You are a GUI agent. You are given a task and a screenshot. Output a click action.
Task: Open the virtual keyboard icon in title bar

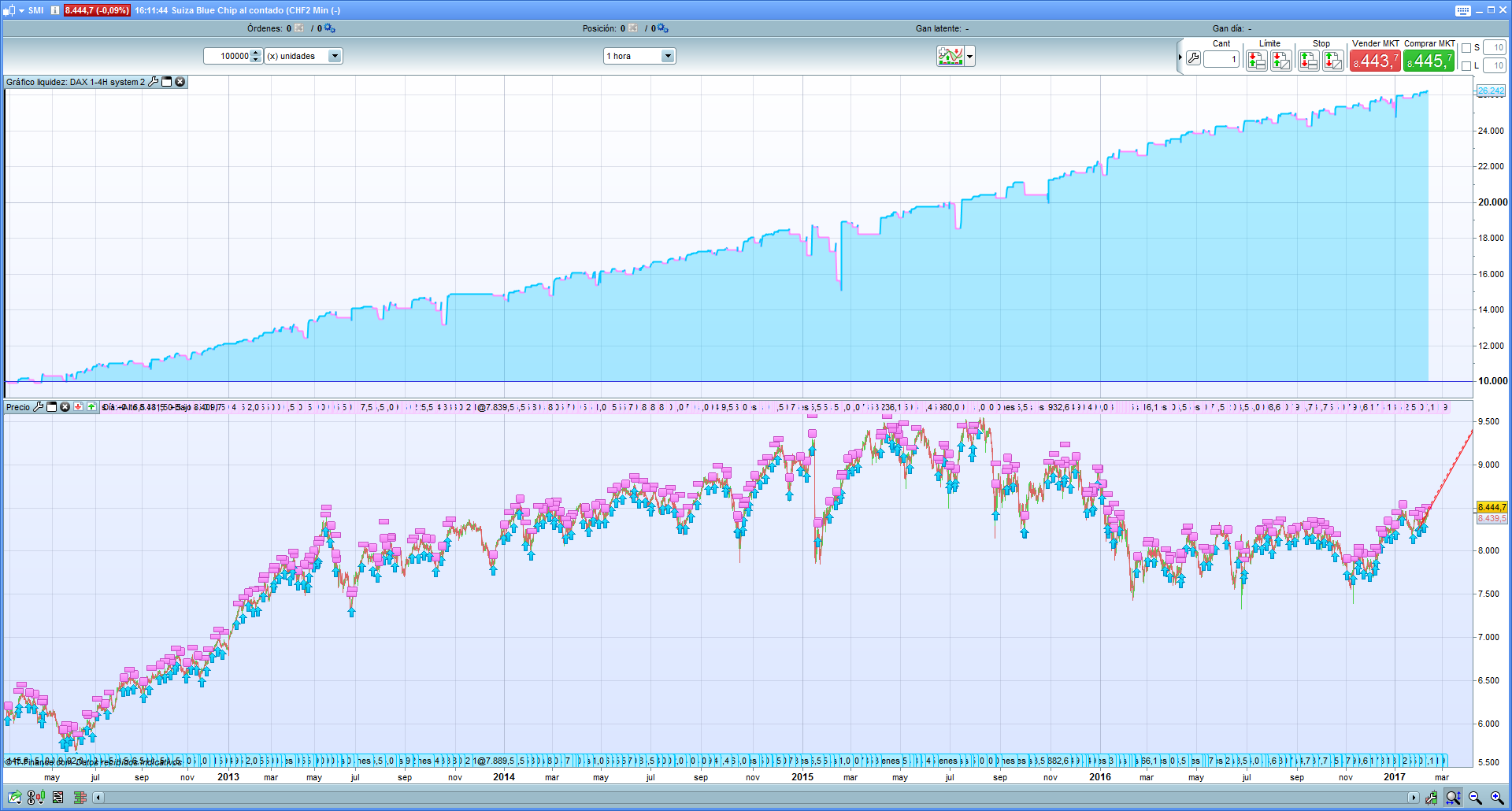[x=1463, y=10]
